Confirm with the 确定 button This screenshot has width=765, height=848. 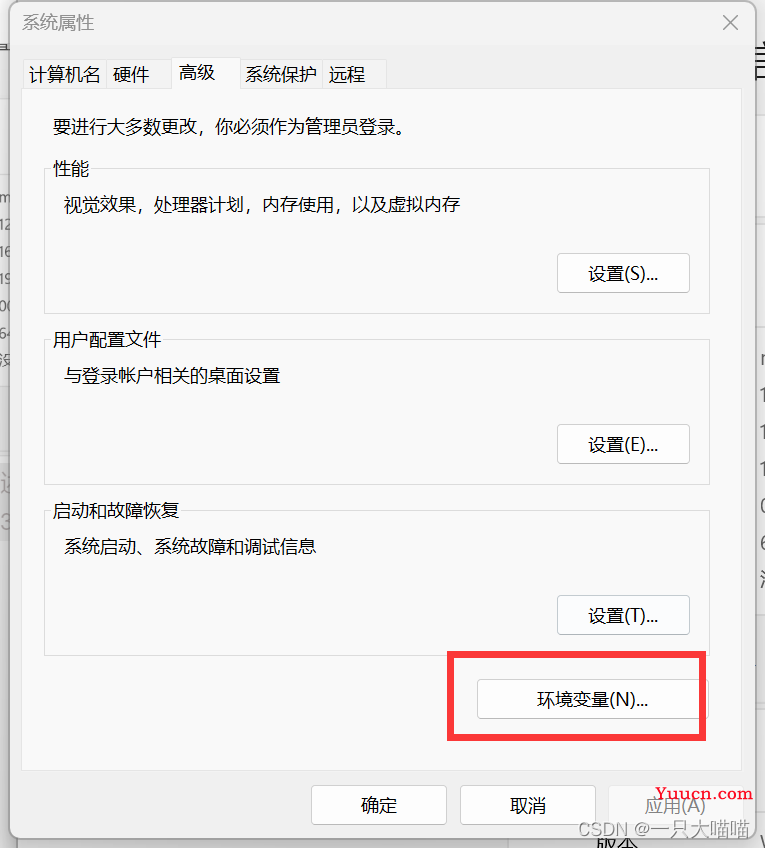[378, 805]
